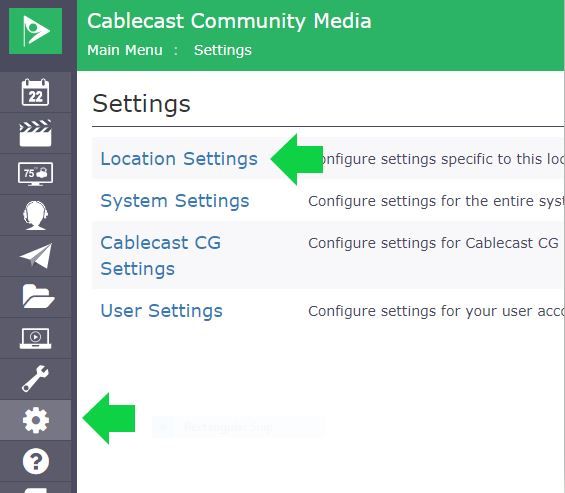The width and height of the screenshot is (565, 493).
Task: Click the Cablecast Community Media title
Action: tap(229, 21)
